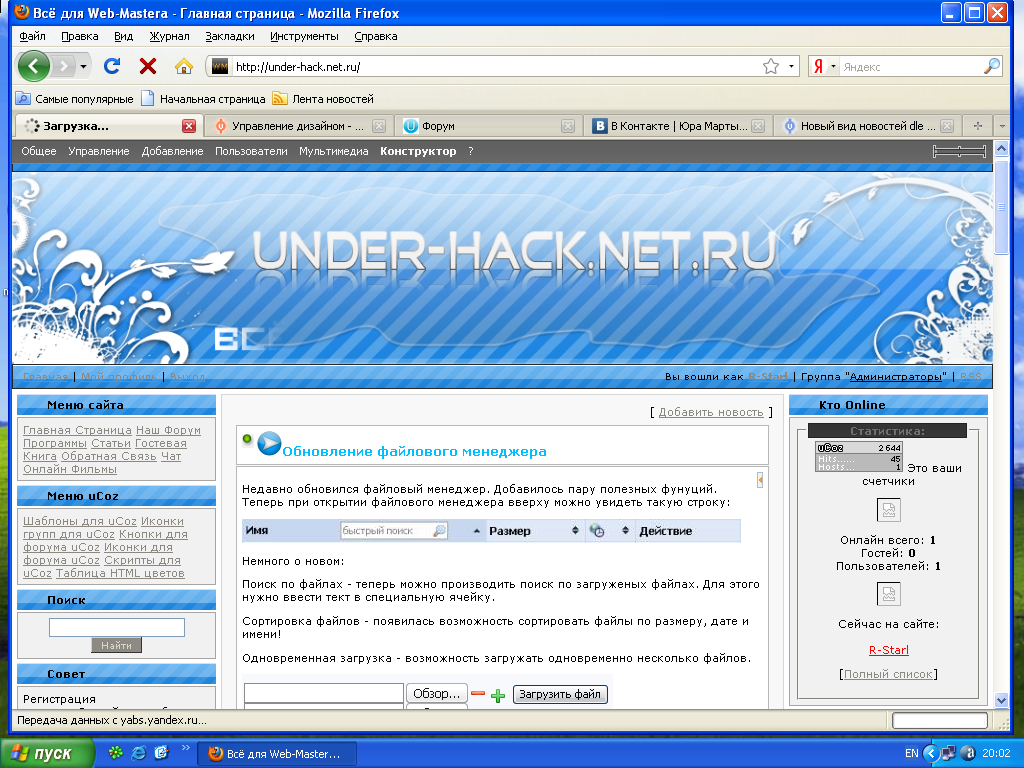Open the Файл menu

pos(33,36)
